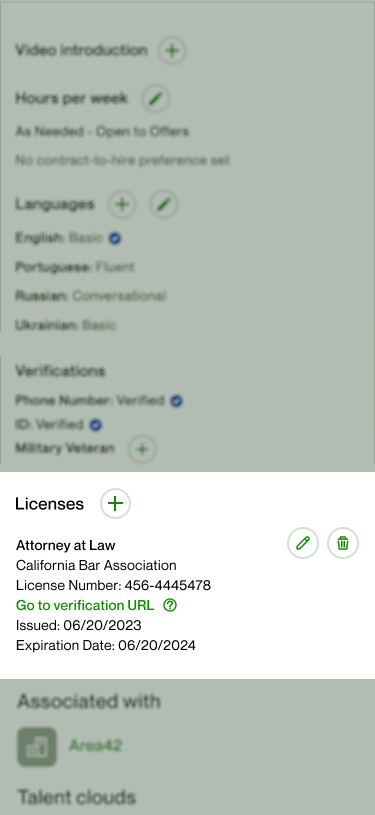
Task: Add a video introduction
Action: [x=172, y=50]
